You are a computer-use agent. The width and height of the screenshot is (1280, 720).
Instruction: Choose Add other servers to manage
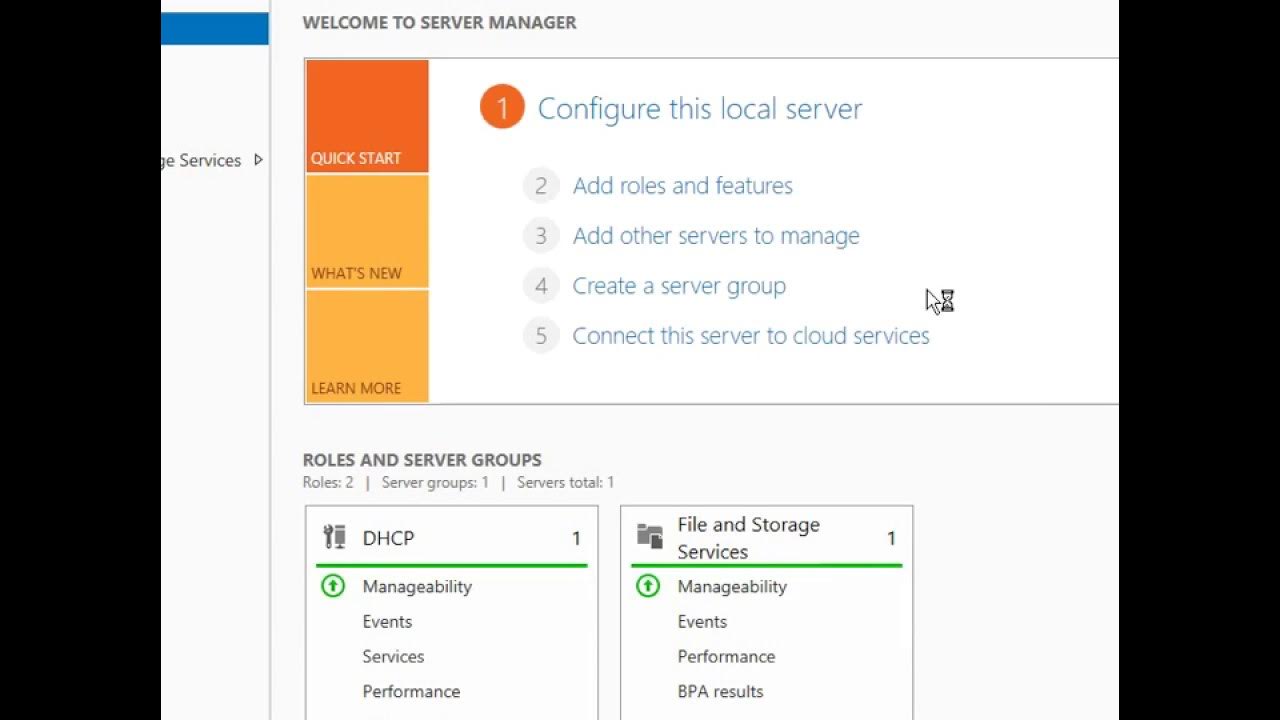point(716,236)
